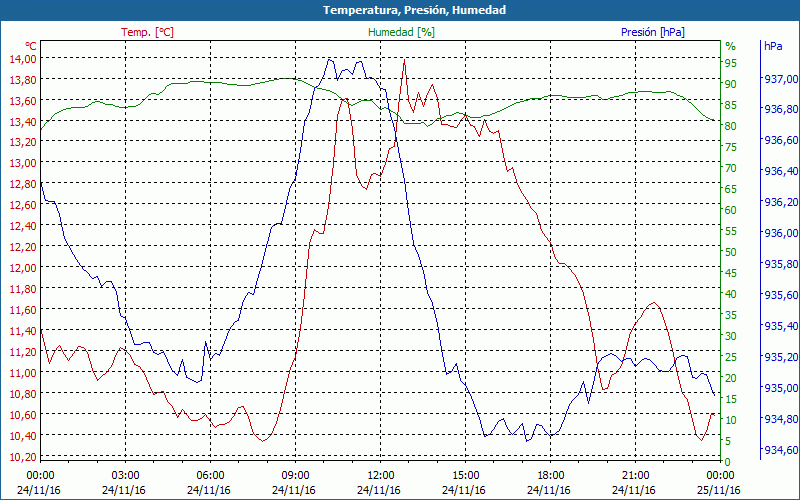
Task: Click the '14,00' temperature axis value
Action: coord(23,58)
